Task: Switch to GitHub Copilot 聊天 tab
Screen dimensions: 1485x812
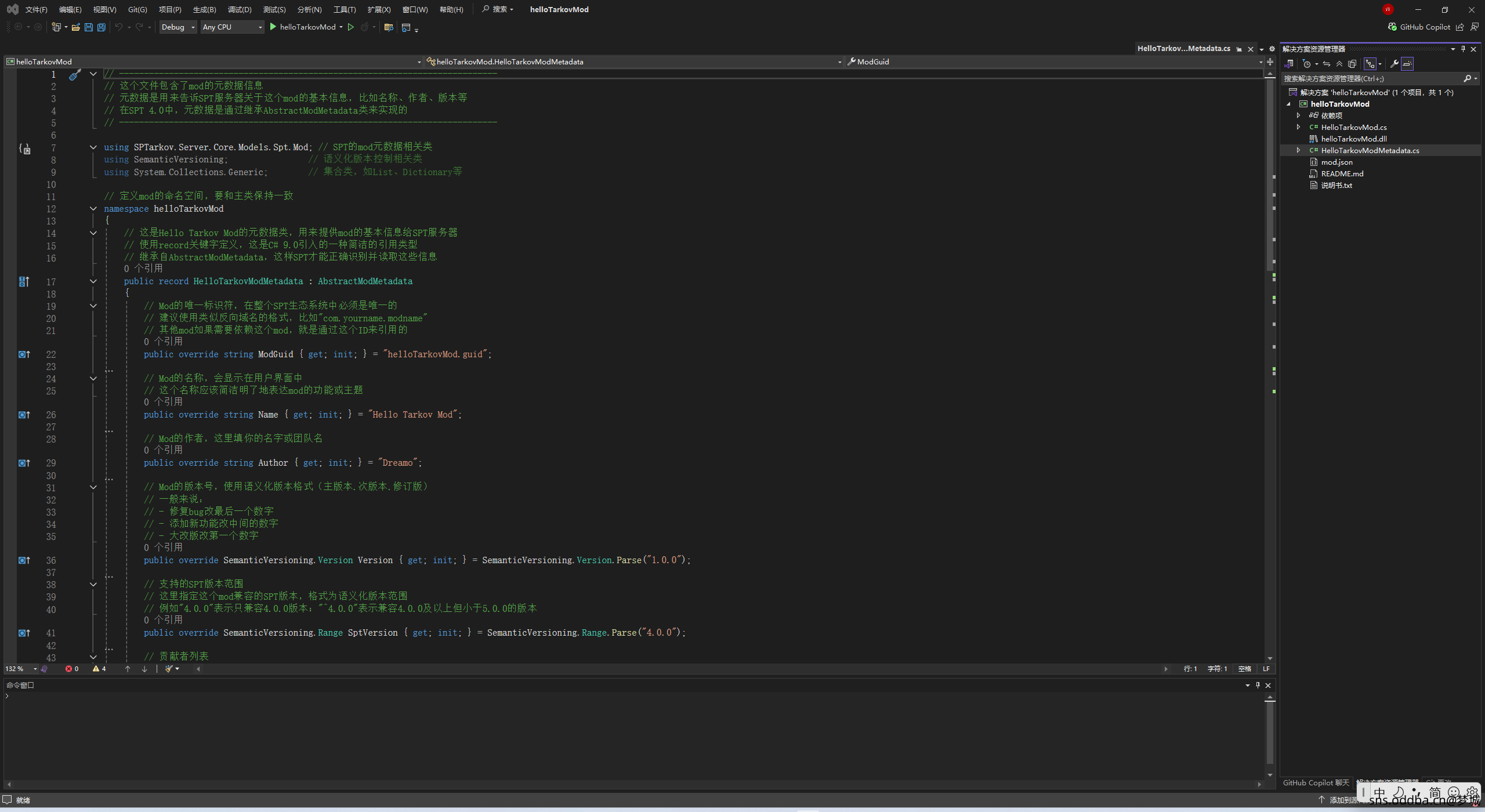Action: pyautogui.click(x=1316, y=782)
